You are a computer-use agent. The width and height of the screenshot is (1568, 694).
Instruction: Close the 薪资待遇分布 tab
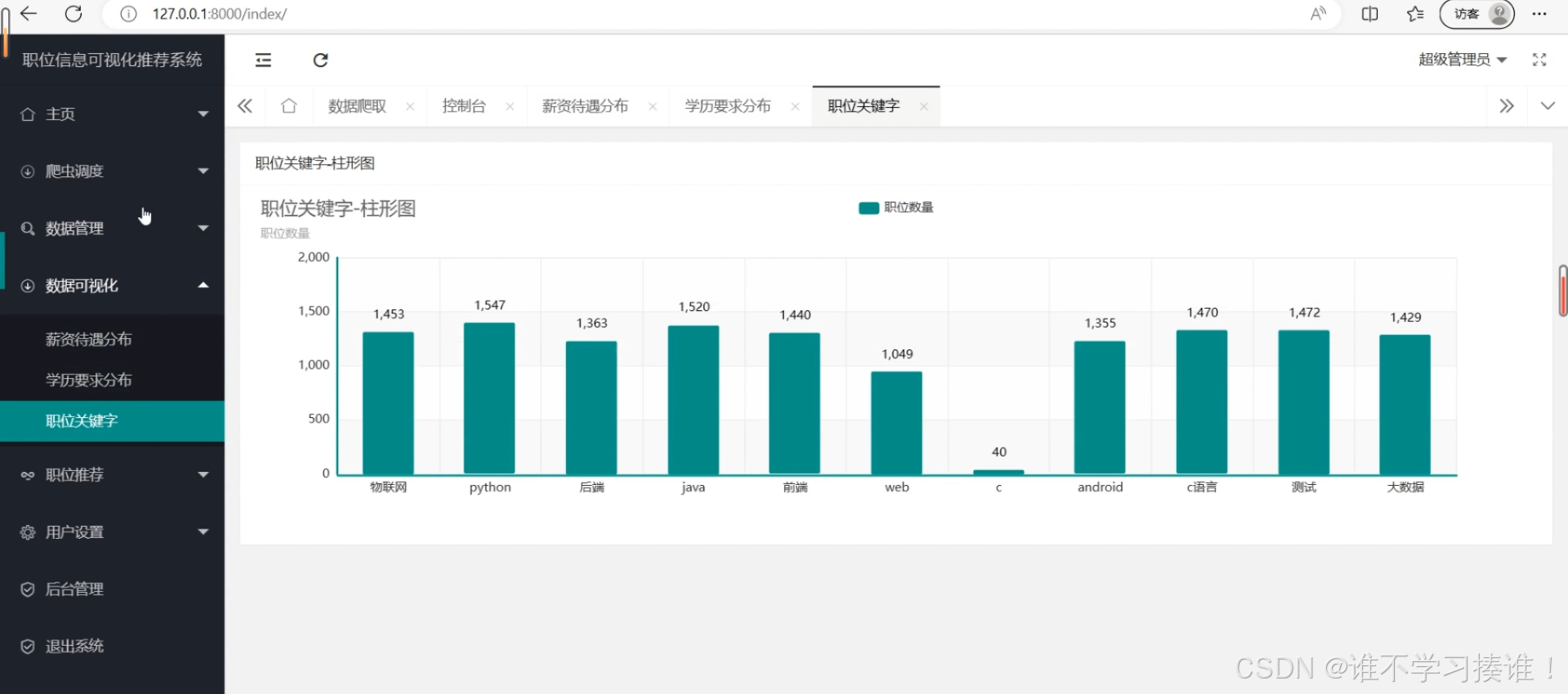coord(653,106)
